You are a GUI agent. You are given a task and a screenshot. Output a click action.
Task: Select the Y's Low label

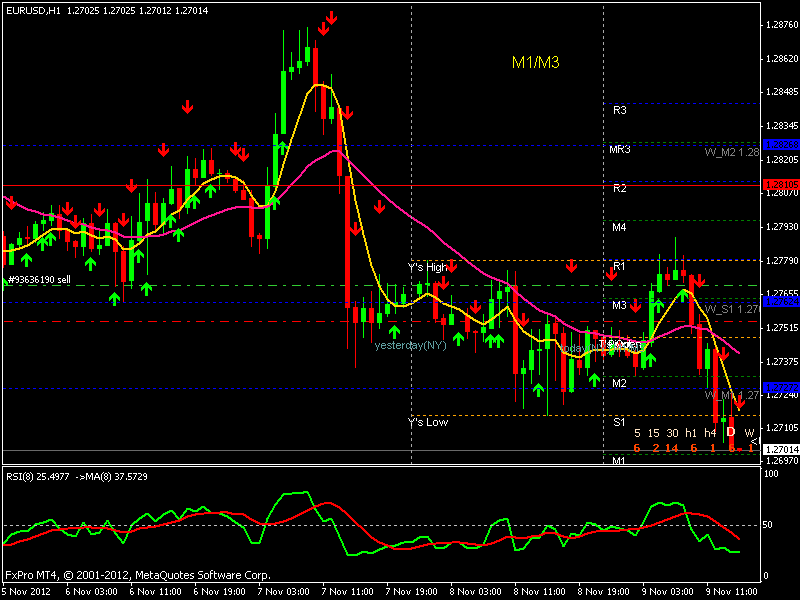click(x=428, y=422)
